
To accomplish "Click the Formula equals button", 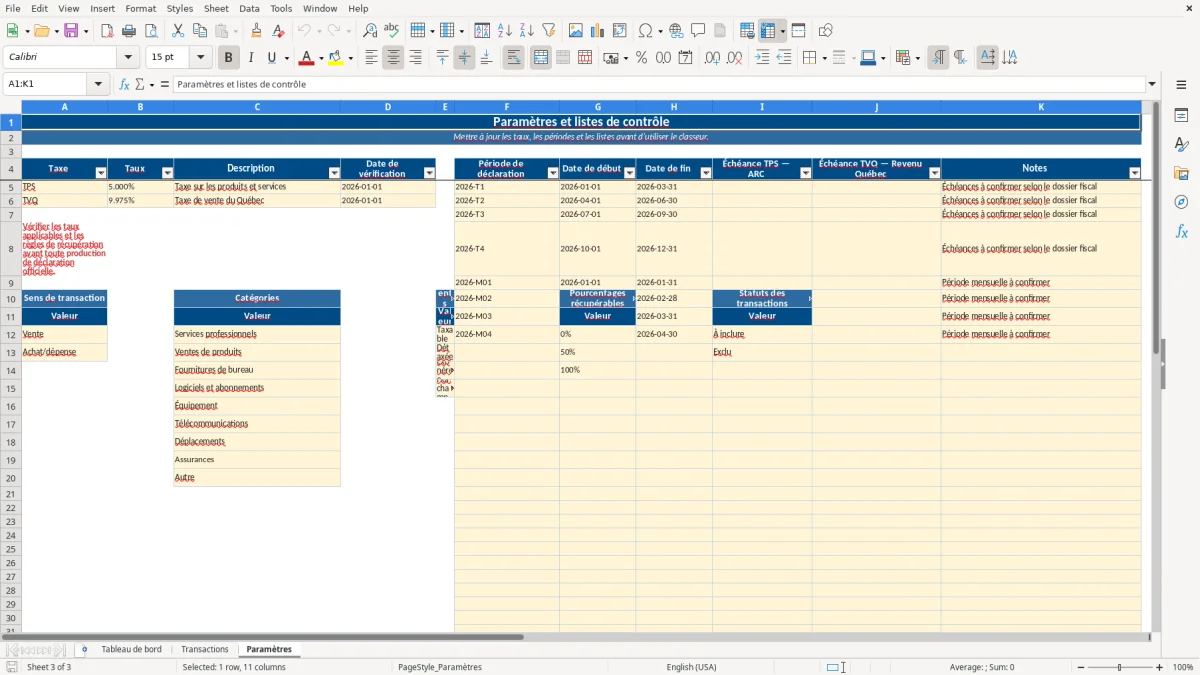I will point(165,84).
